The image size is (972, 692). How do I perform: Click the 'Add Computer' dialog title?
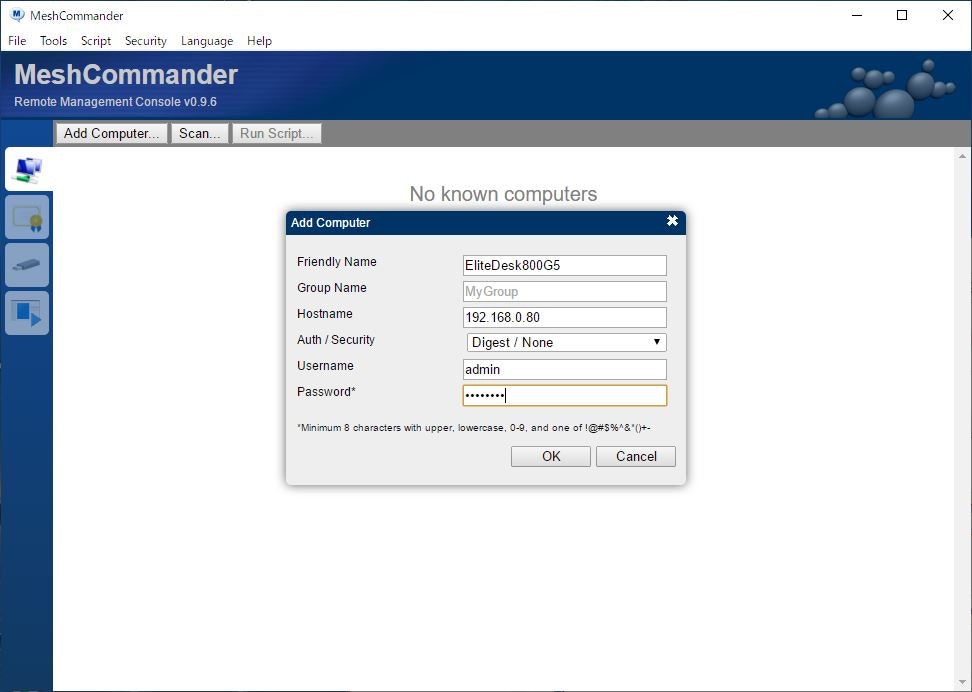(330, 223)
